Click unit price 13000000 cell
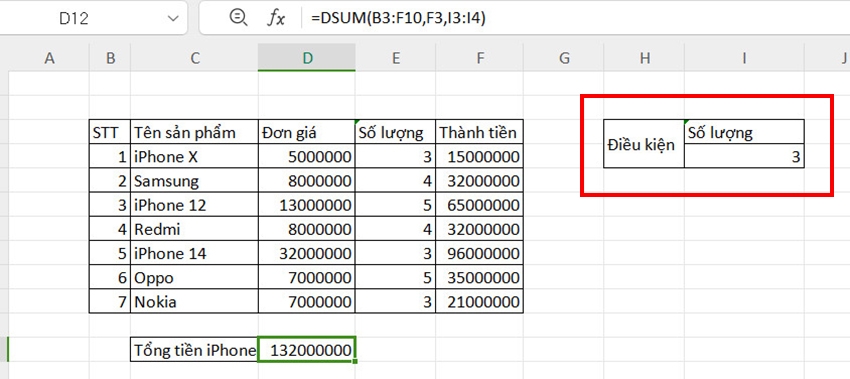Screen dimensions: 850x379 tap(307, 205)
